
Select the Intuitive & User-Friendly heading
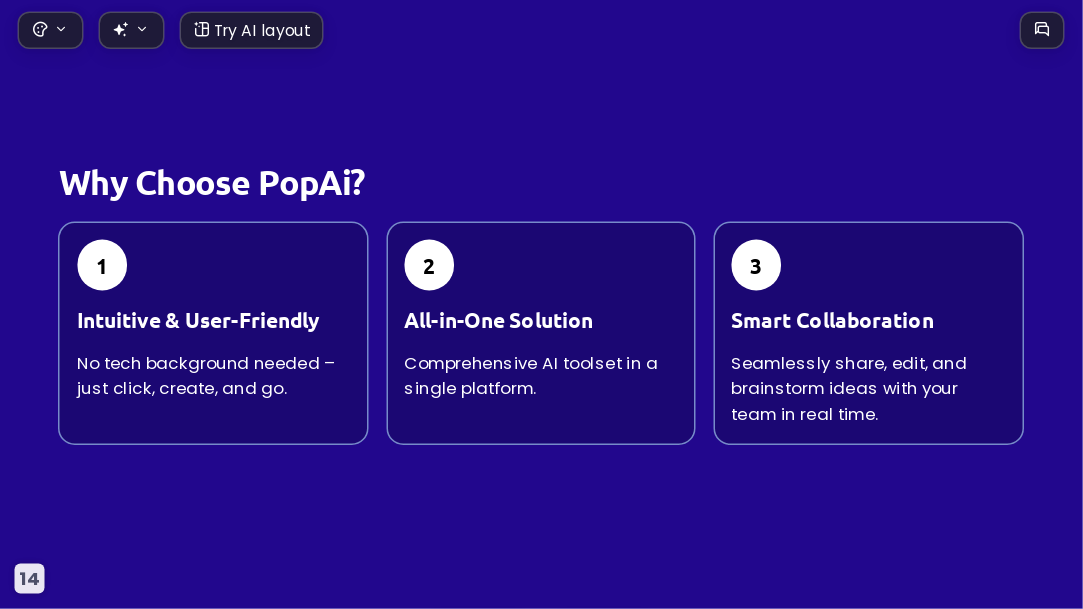click(x=198, y=320)
